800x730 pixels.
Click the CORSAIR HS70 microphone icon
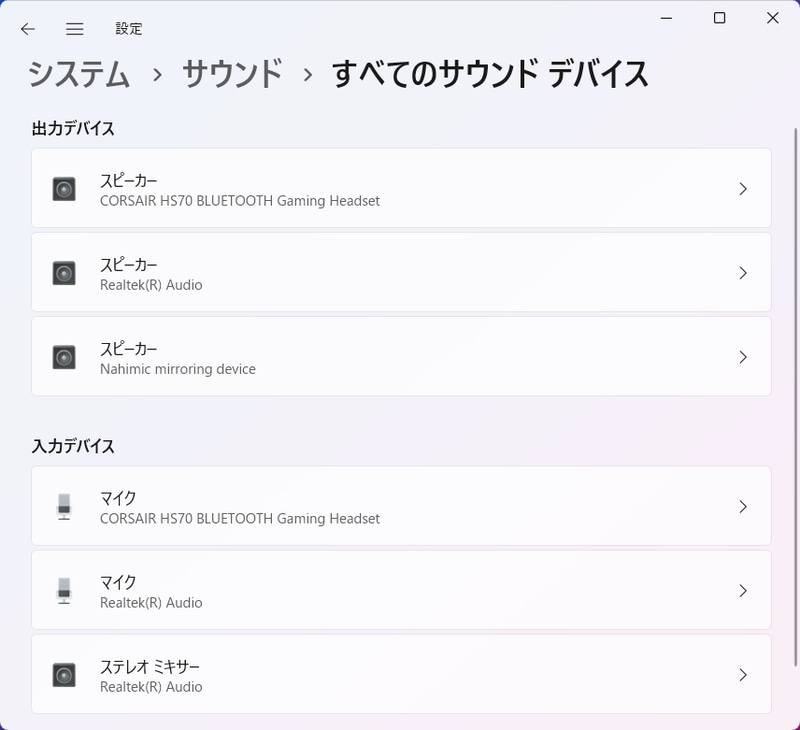tap(66, 507)
